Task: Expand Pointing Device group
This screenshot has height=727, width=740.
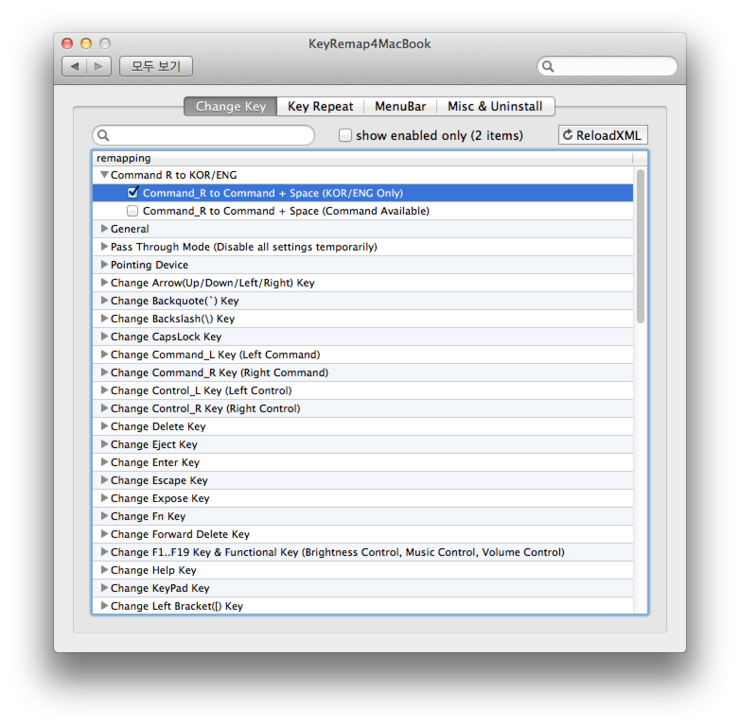Action: pyautogui.click(x=104, y=264)
